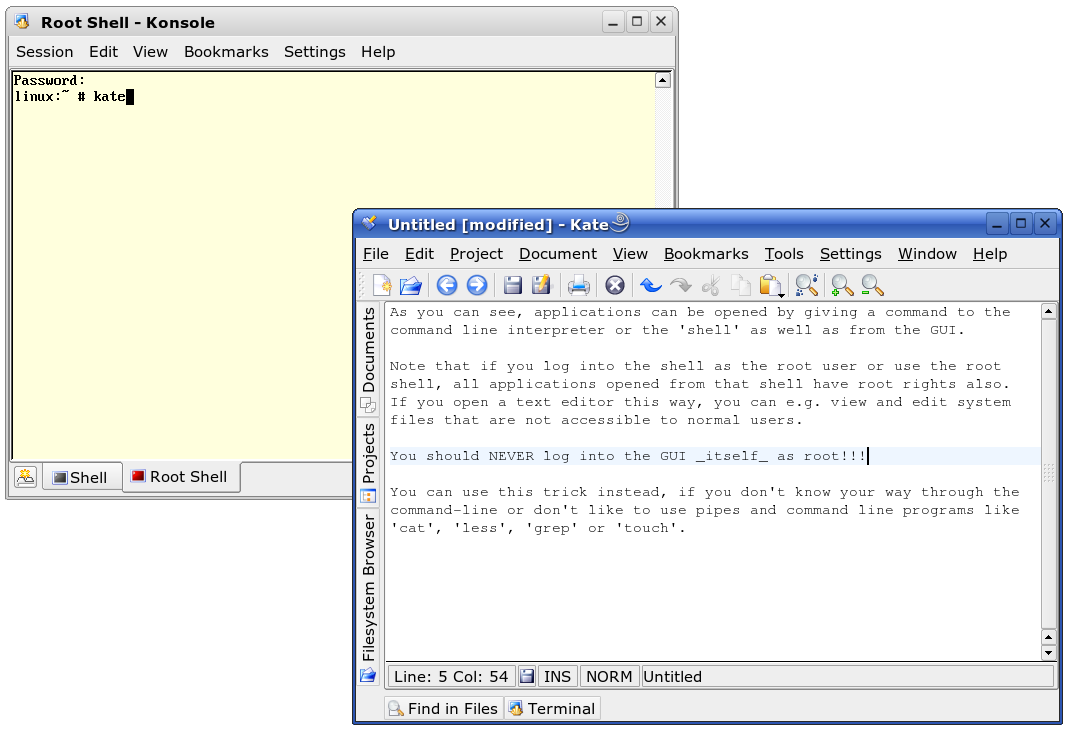Show the Terminal panel in Kate
The height and width of the screenshot is (730, 1066).
(552, 709)
